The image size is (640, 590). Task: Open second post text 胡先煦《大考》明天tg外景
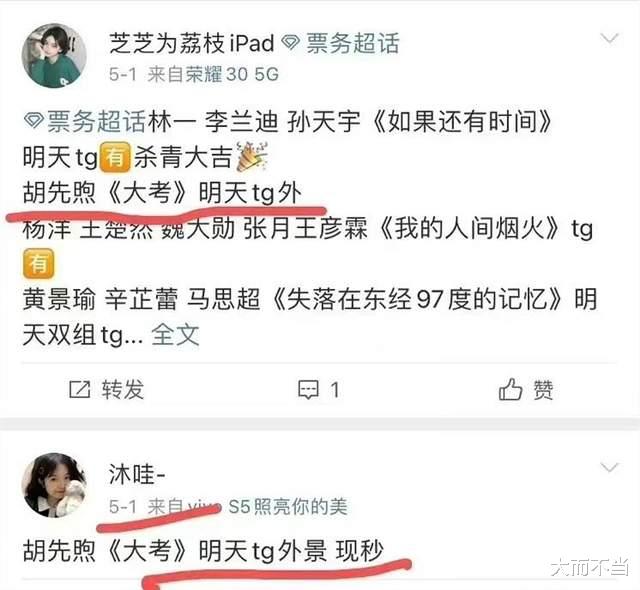[175, 550]
